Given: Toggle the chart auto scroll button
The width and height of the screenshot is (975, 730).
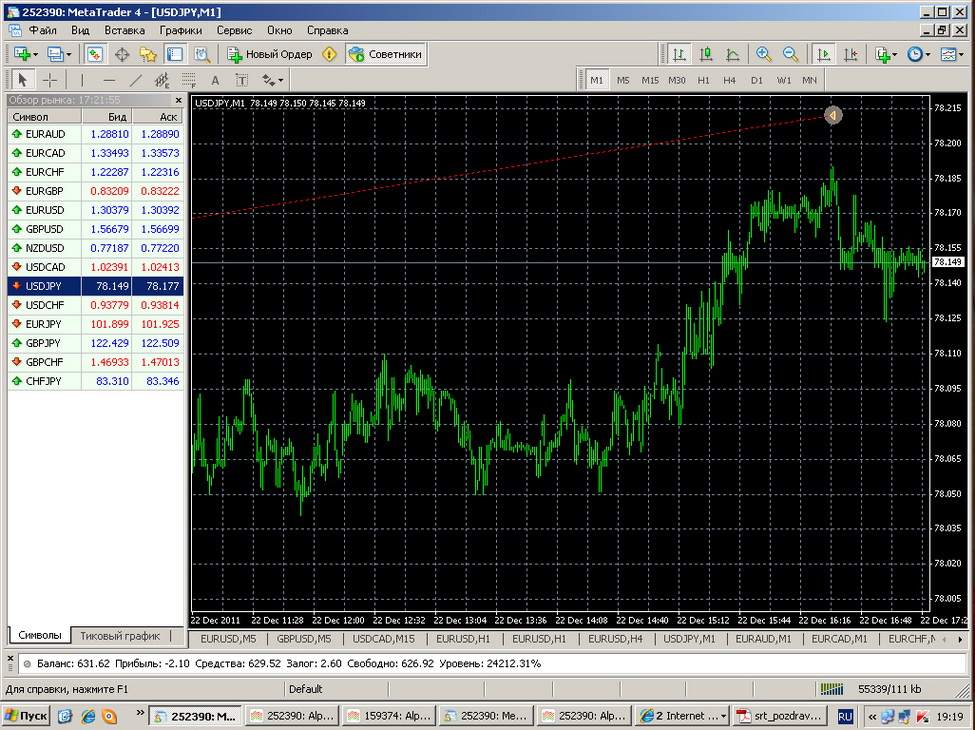Looking at the screenshot, I should 824,54.
